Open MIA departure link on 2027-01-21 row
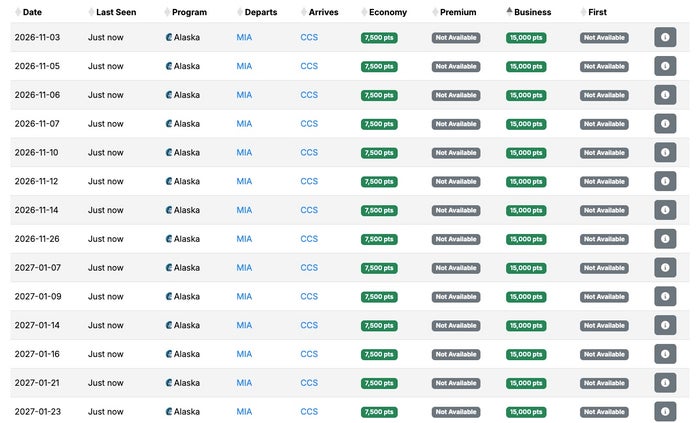Image resolution: width=700 pixels, height=423 pixels. (244, 383)
